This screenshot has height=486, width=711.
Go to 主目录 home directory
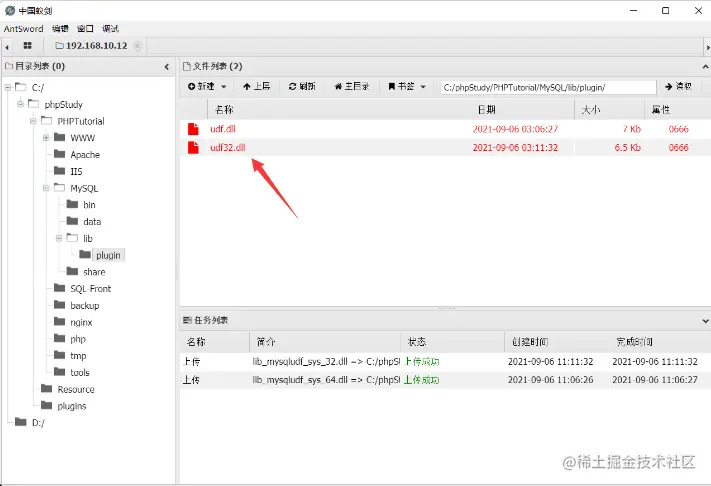(x=352, y=86)
